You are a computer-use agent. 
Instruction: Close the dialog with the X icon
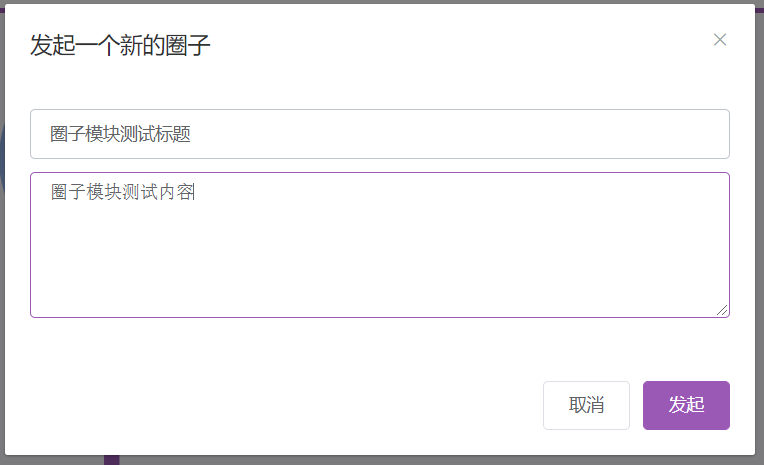pos(720,40)
